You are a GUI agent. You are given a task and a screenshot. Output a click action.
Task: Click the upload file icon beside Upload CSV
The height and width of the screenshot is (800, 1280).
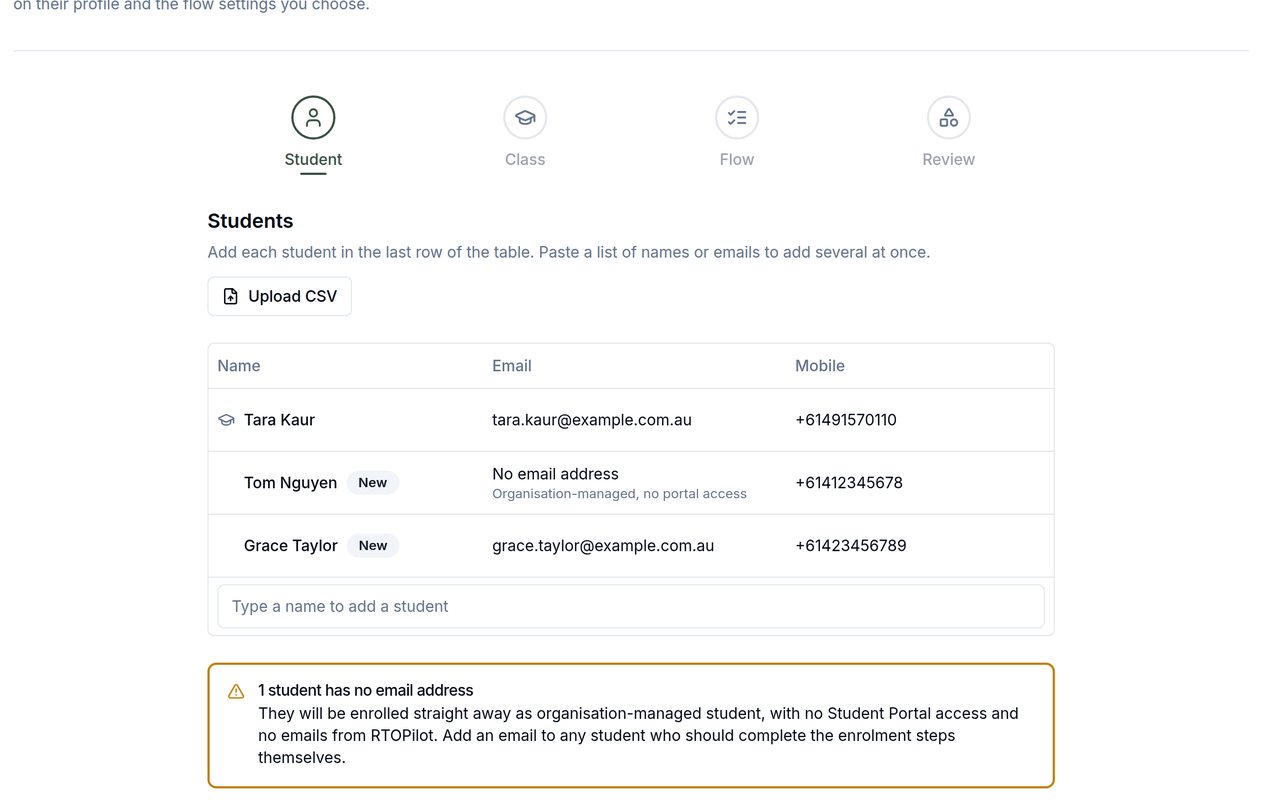click(231, 296)
